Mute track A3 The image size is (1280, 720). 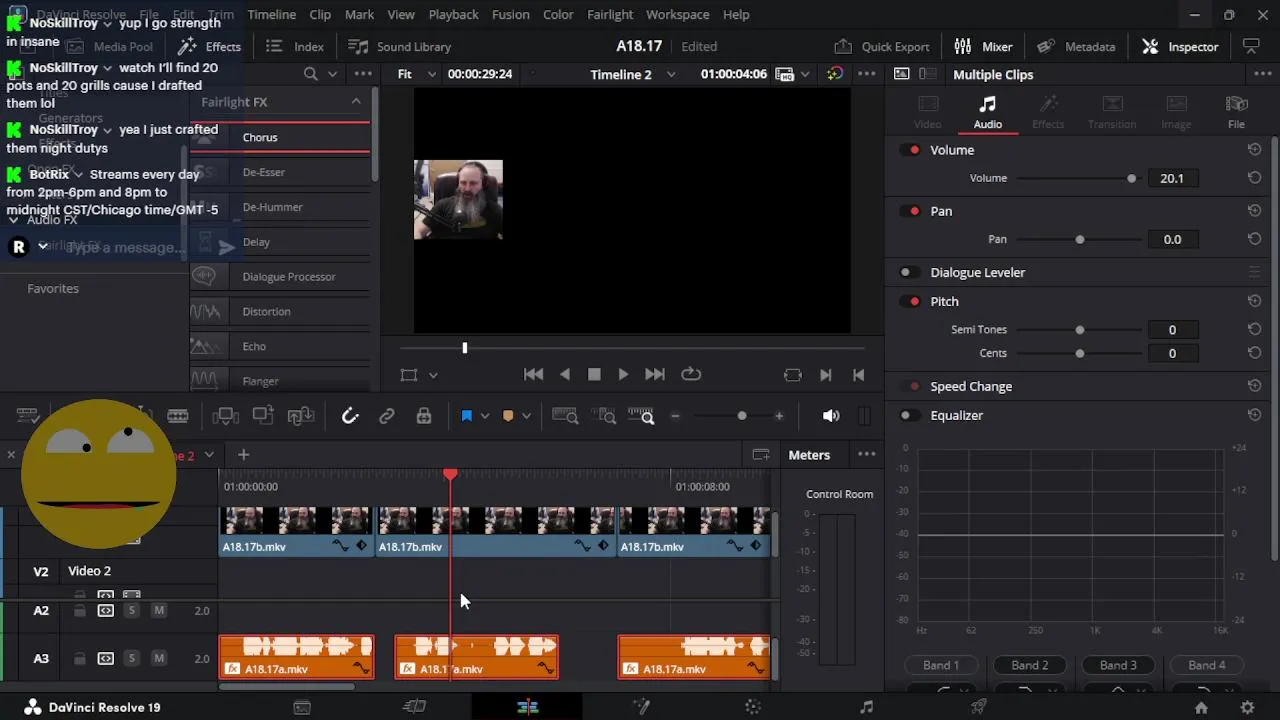pos(158,658)
